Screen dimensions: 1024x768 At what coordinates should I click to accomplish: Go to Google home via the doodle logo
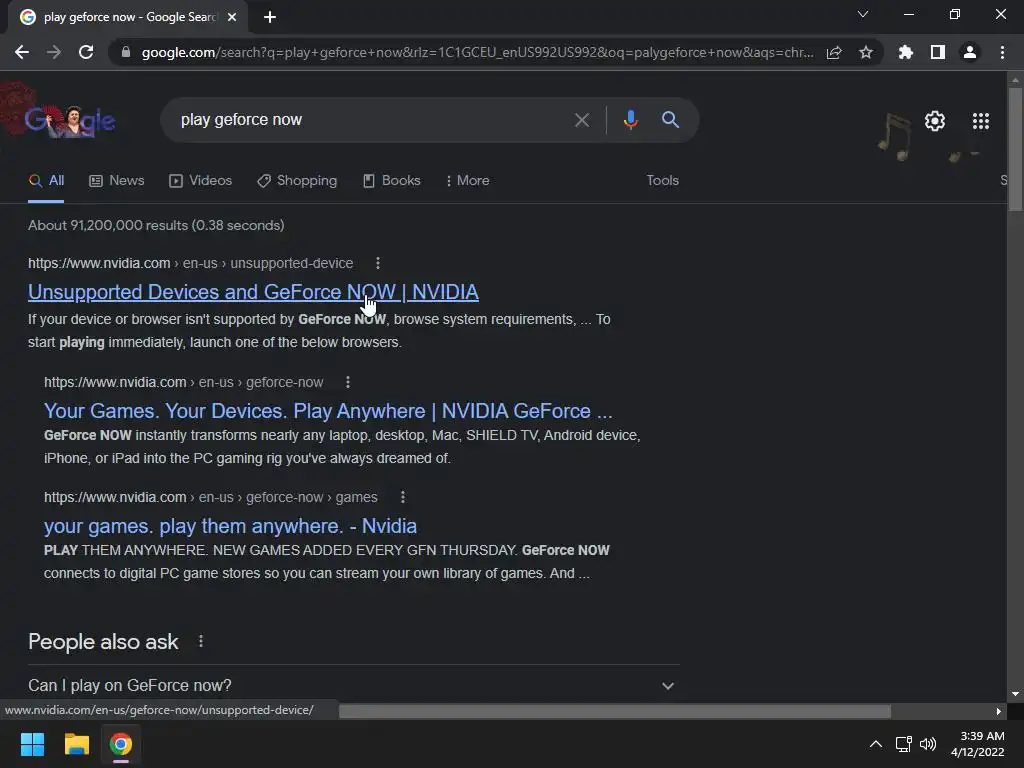(x=71, y=120)
